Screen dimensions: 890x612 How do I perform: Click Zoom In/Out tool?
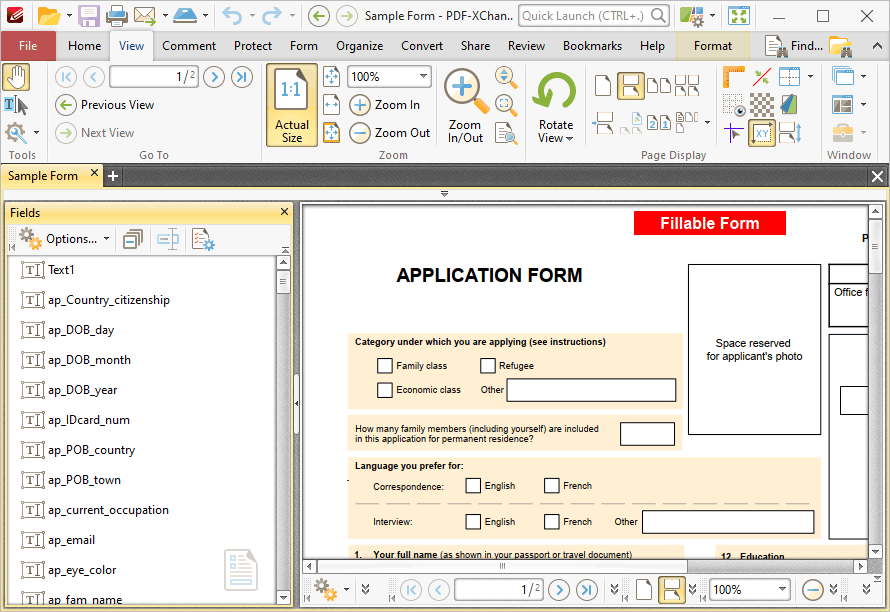(465, 106)
